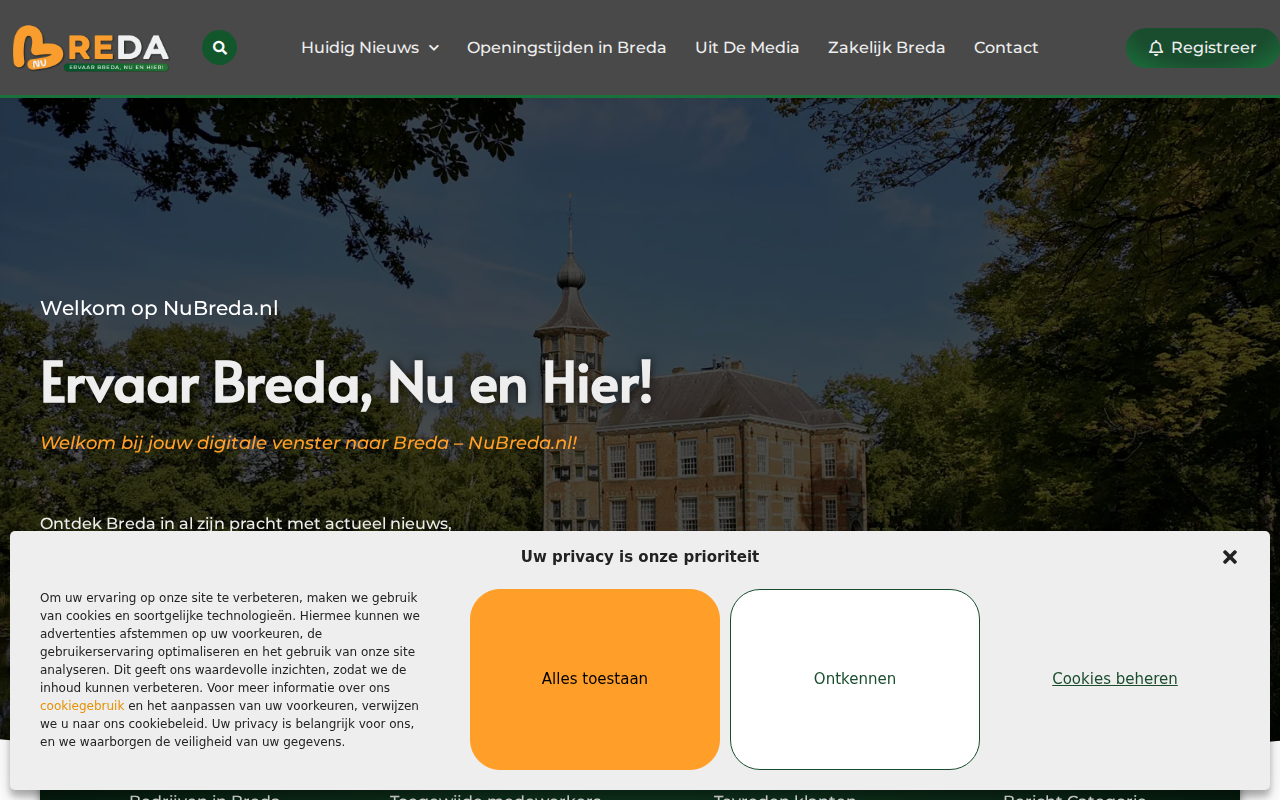This screenshot has height=800, width=1280.
Task: Click Welkom op NuBreda.nl text
Action: pyautogui.click(x=159, y=308)
